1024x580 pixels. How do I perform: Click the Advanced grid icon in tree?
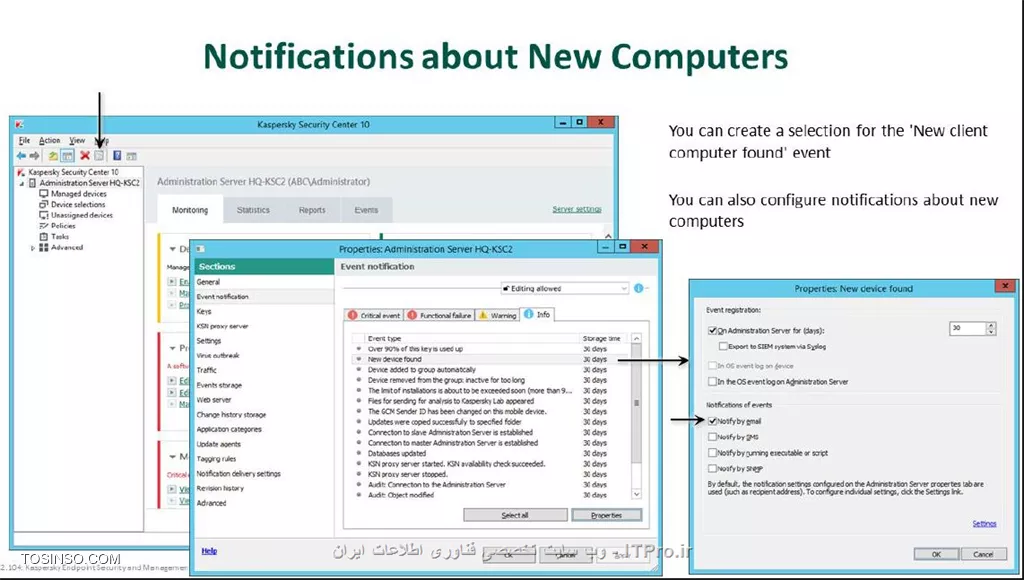44,248
